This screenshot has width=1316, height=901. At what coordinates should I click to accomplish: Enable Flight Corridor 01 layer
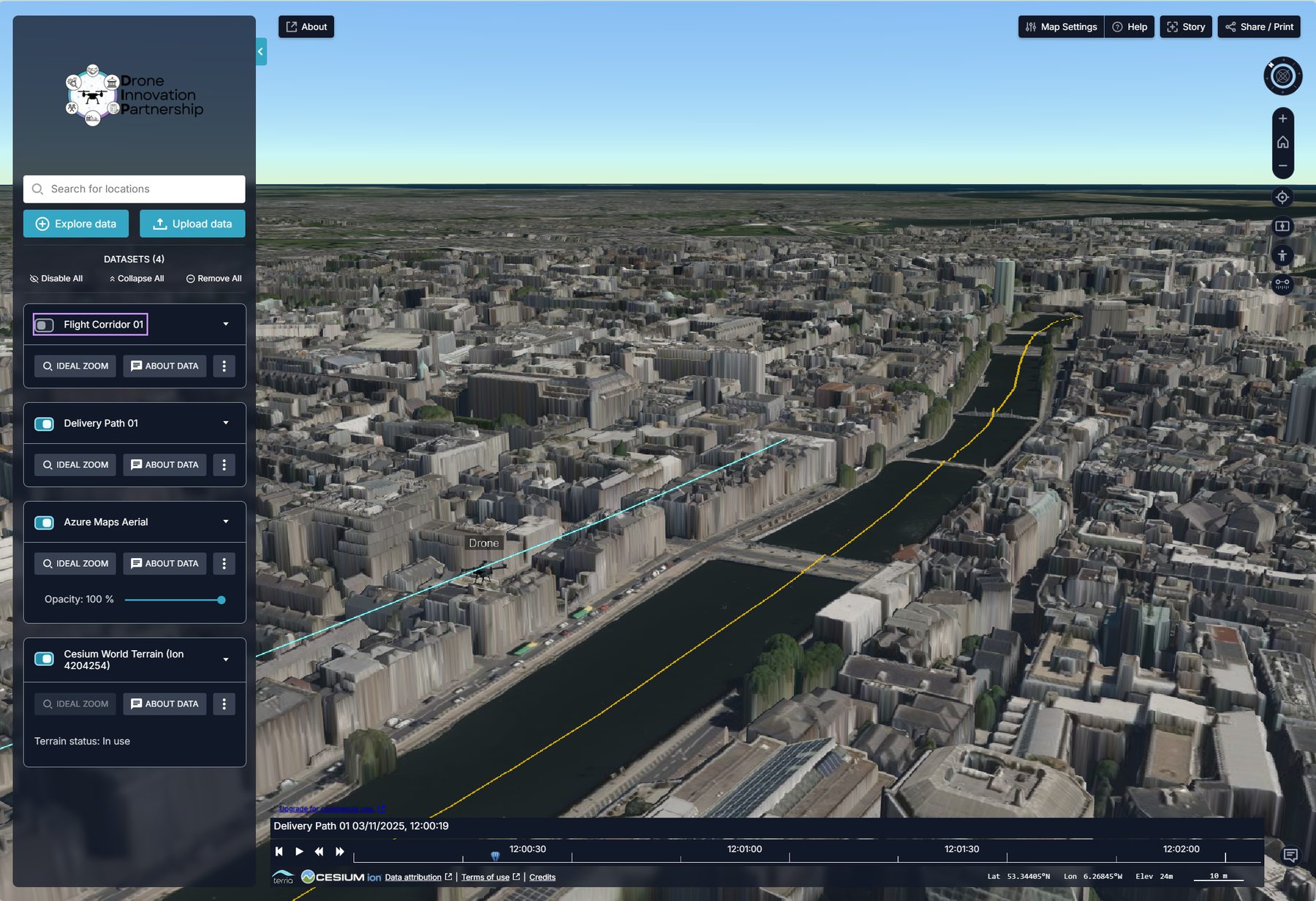point(45,325)
